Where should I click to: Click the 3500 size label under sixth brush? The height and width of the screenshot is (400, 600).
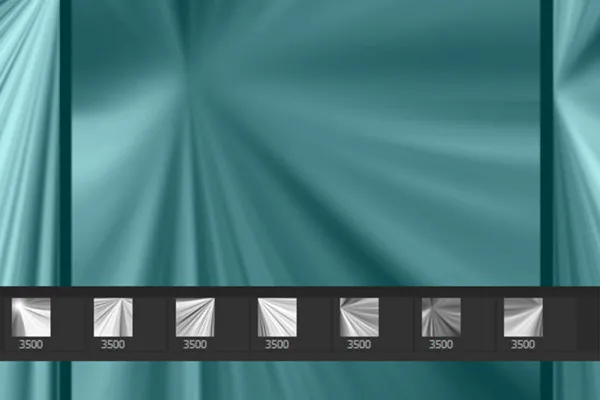coord(441,344)
